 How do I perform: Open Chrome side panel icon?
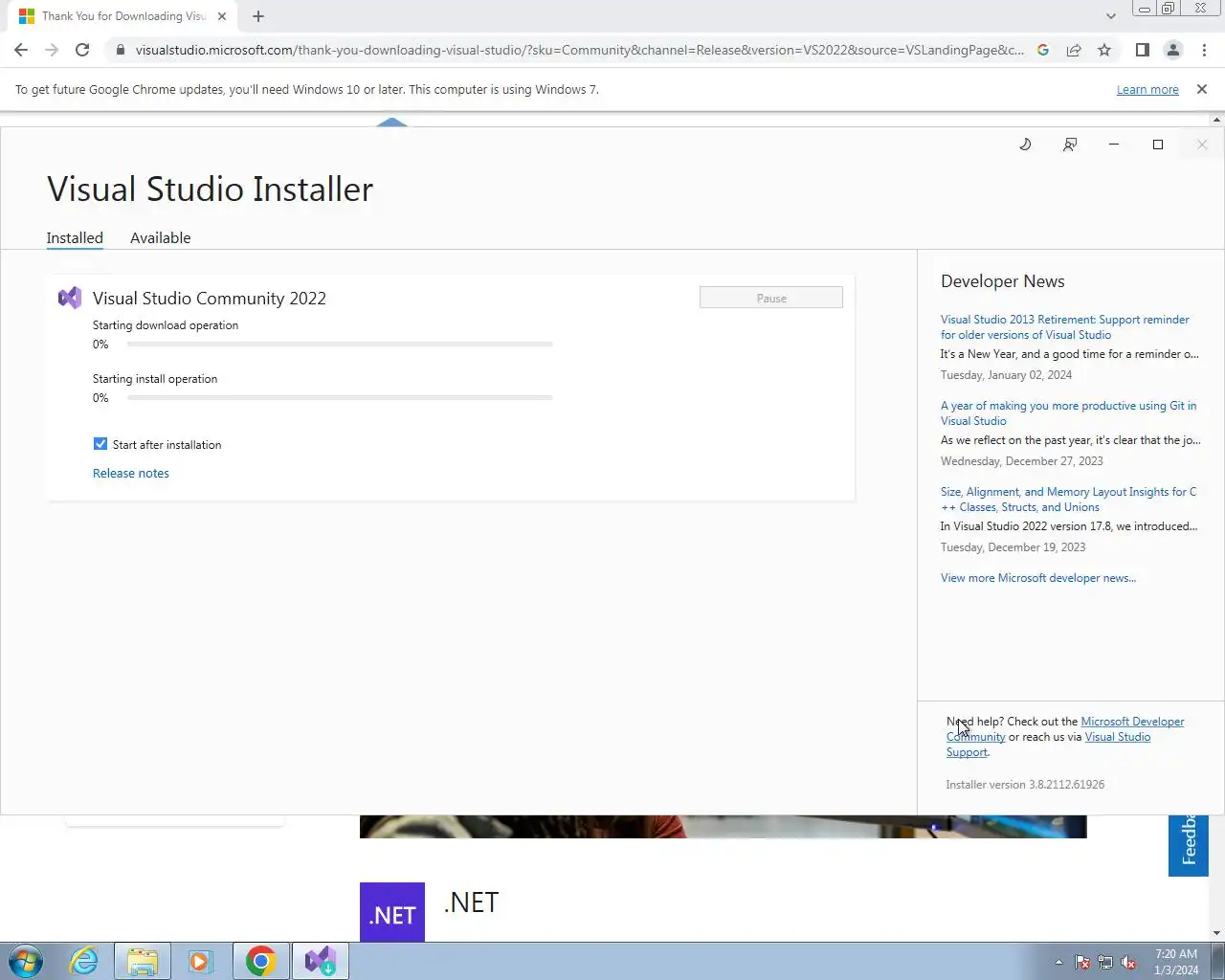[1142, 50]
